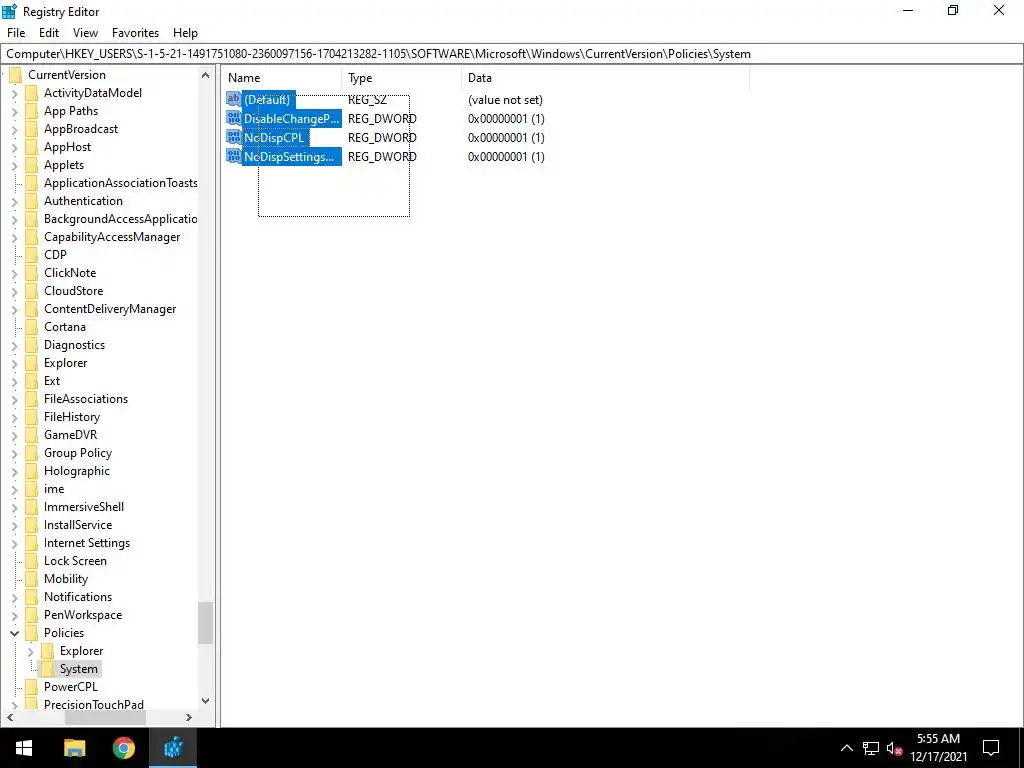Expand the CloudStore key
This screenshot has width=1024, height=768.
pyautogui.click(x=14, y=291)
